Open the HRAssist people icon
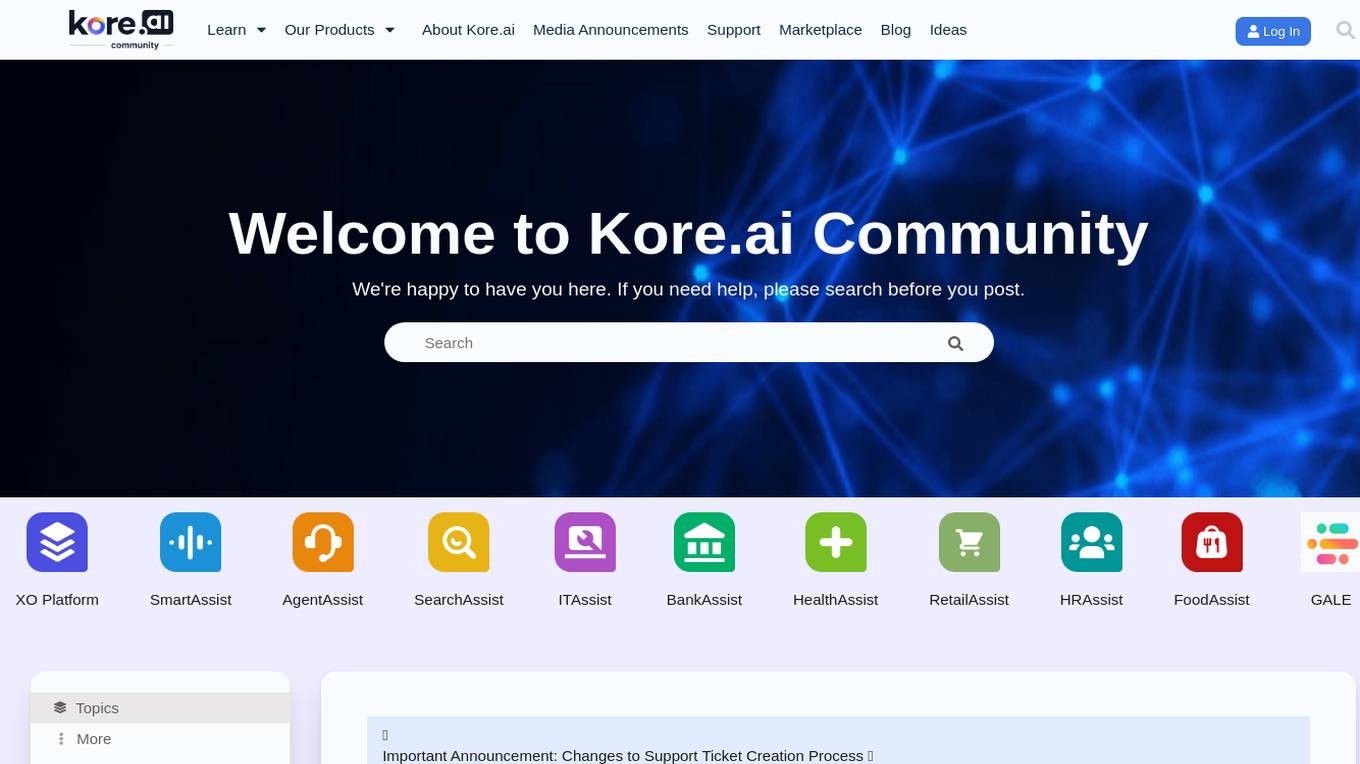Viewport: 1360px width, 764px height. tap(1091, 542)
